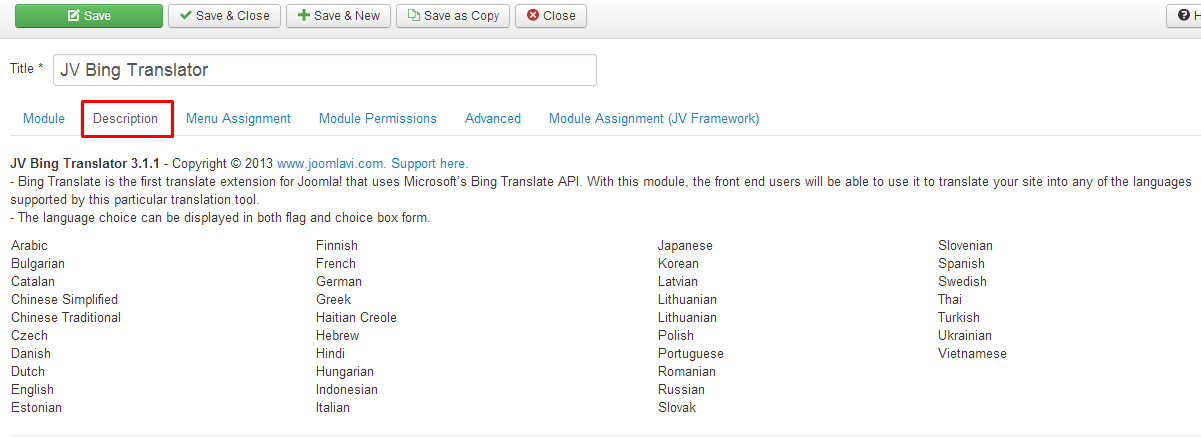Image resolution: width=1201 pixels, height=439 pixels.
Task: Click Bulgarian in the language list
Action: click(38, 263)
